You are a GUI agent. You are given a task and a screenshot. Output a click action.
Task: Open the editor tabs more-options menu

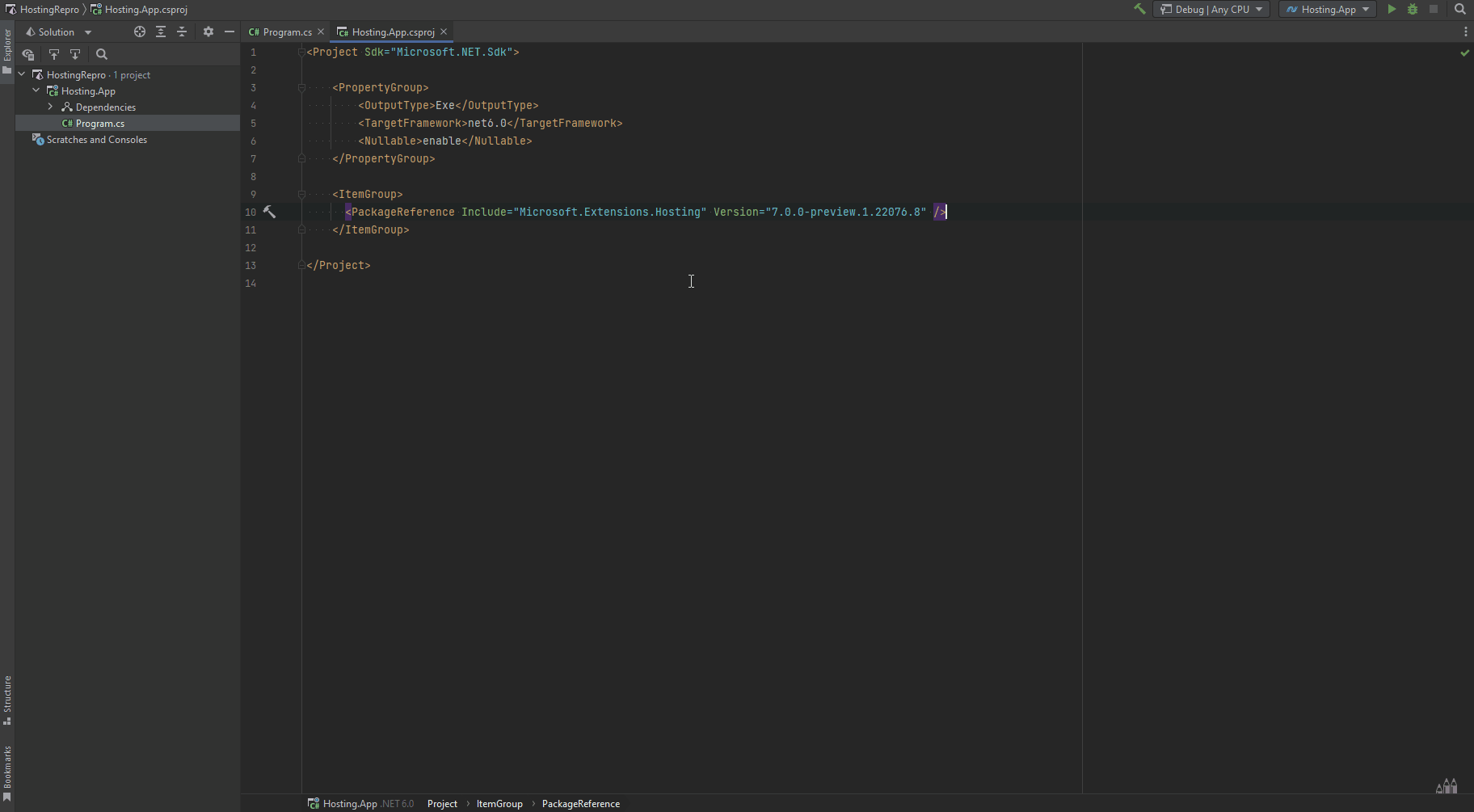tap(1465, 32)
